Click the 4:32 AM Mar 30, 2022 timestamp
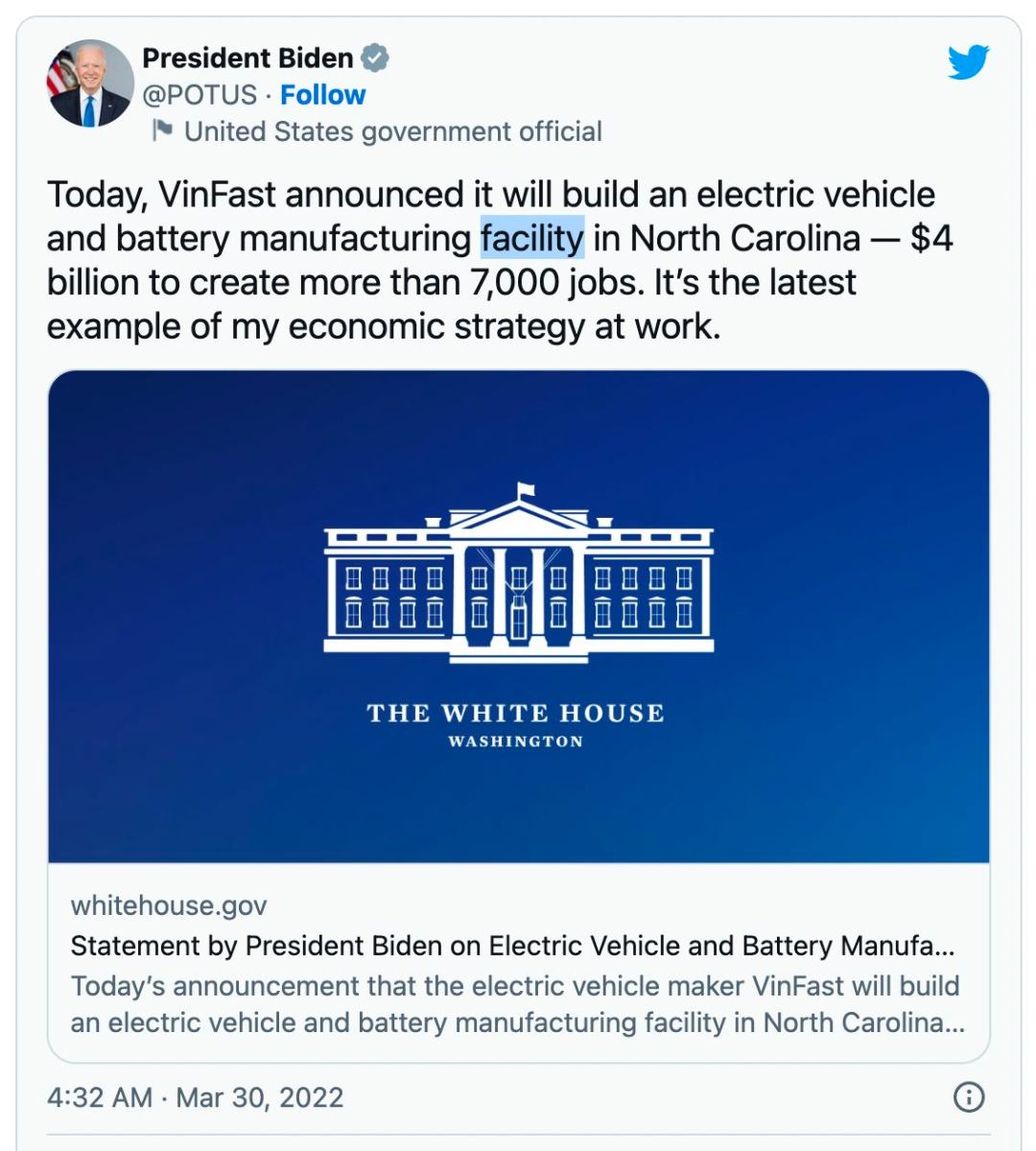Image resolution: width=1036 pixels, height=1151 pixels. pyautogui.click(x=196, y=1097)
